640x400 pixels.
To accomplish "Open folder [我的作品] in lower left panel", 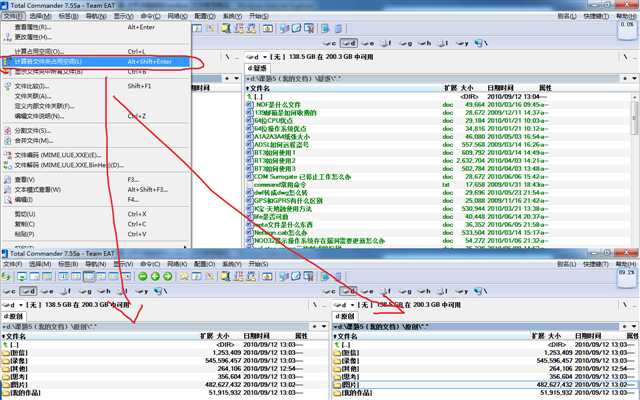I will click(21, 393).
